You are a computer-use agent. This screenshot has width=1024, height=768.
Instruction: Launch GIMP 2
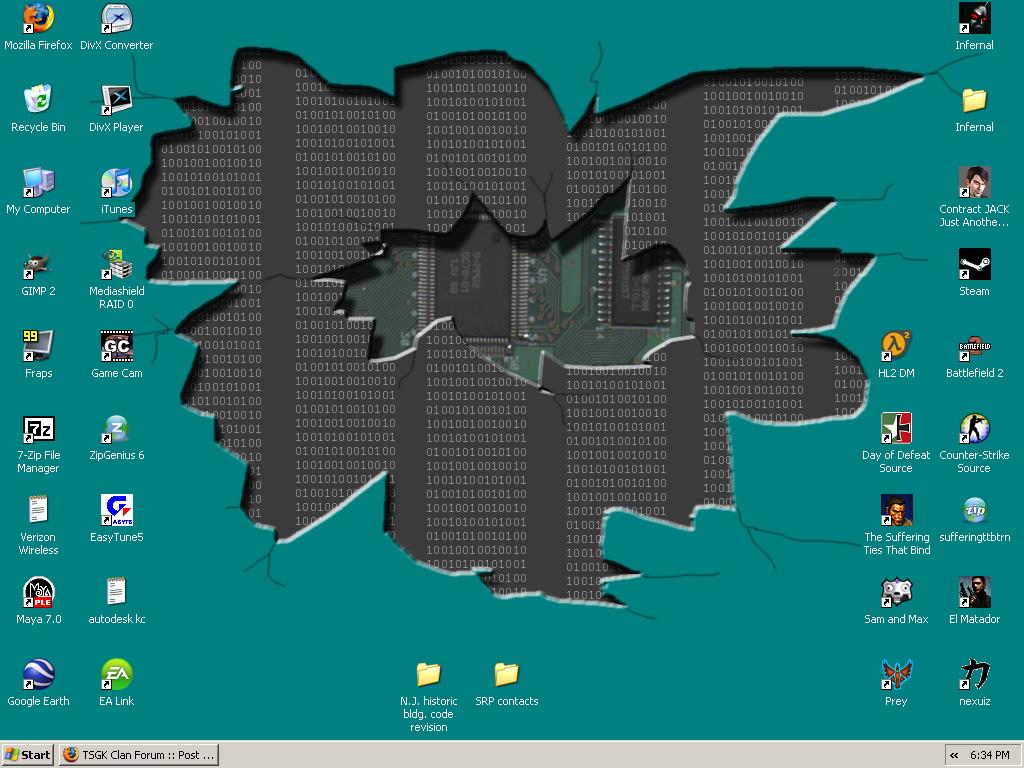[38, 266]
